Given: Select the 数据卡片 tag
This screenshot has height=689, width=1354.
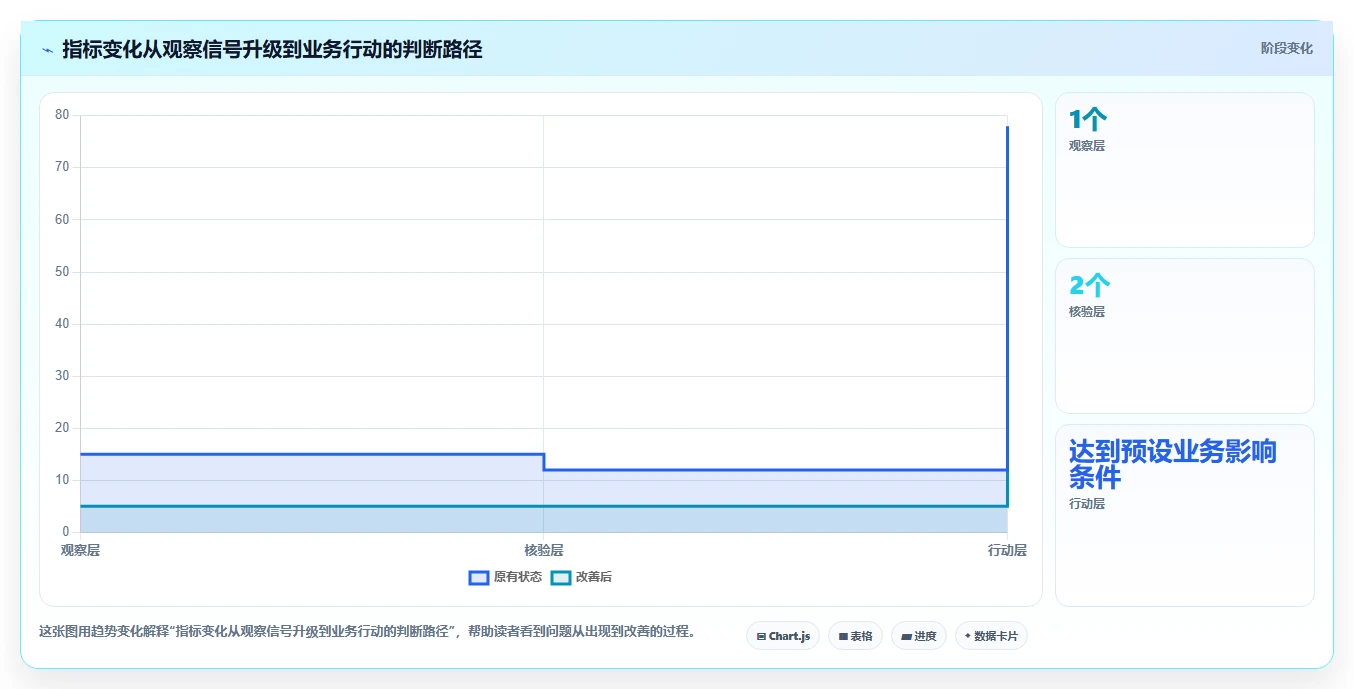Looking at the screenshot, I should tap(991, 636).
